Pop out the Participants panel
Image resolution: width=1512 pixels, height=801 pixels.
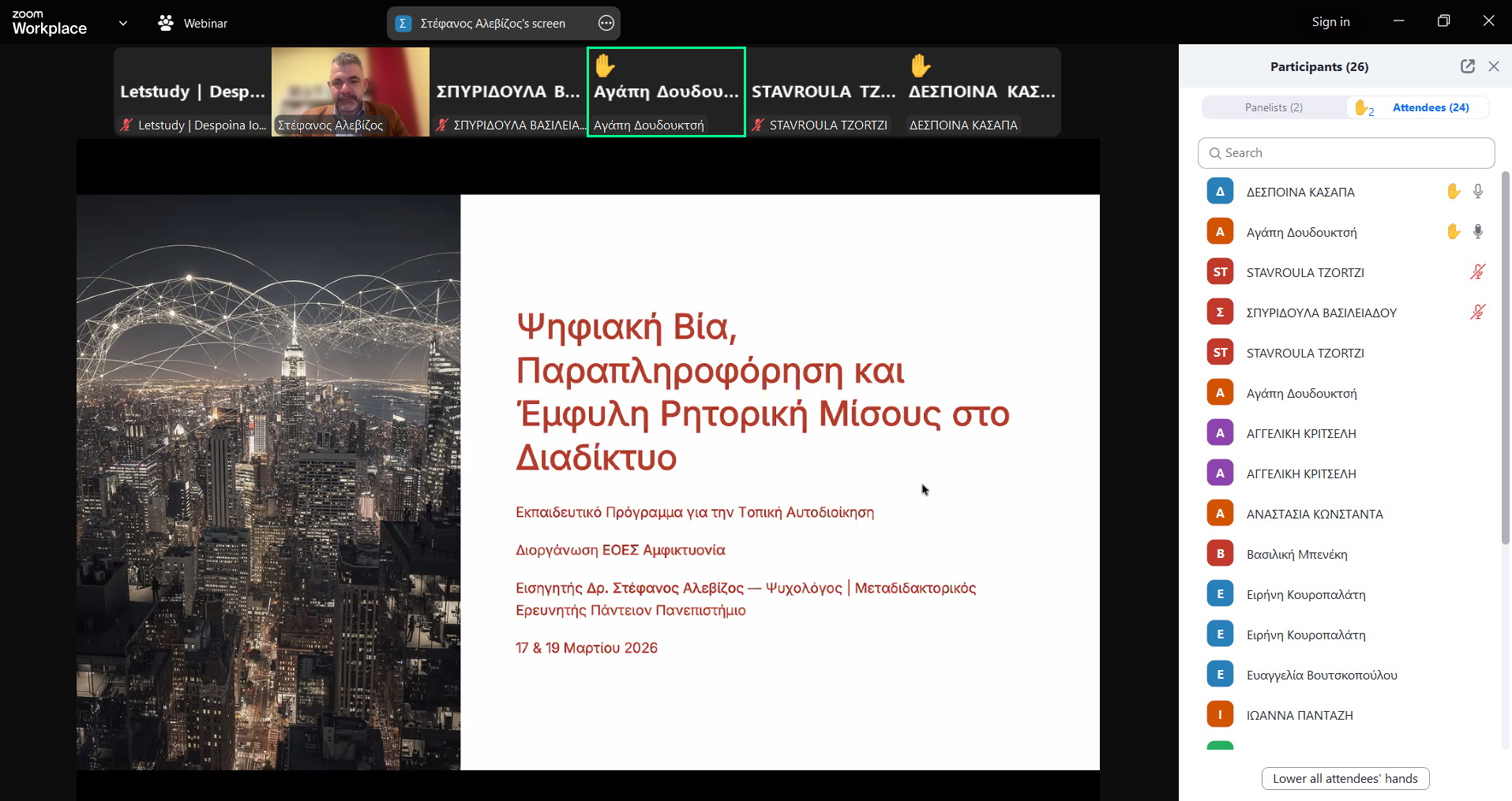1467,66
